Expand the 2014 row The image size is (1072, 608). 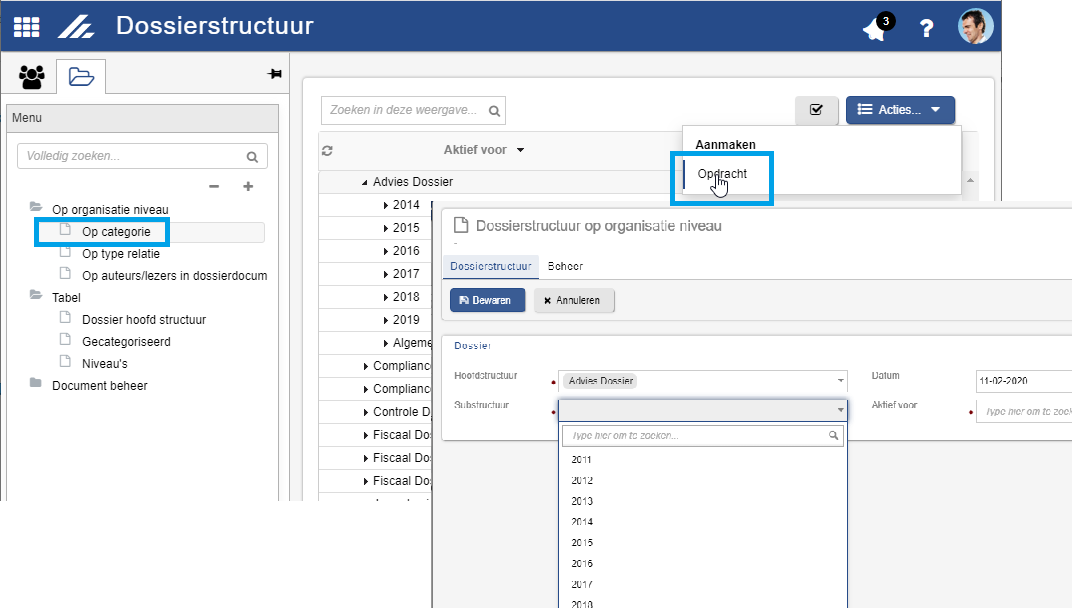(386, 205)
